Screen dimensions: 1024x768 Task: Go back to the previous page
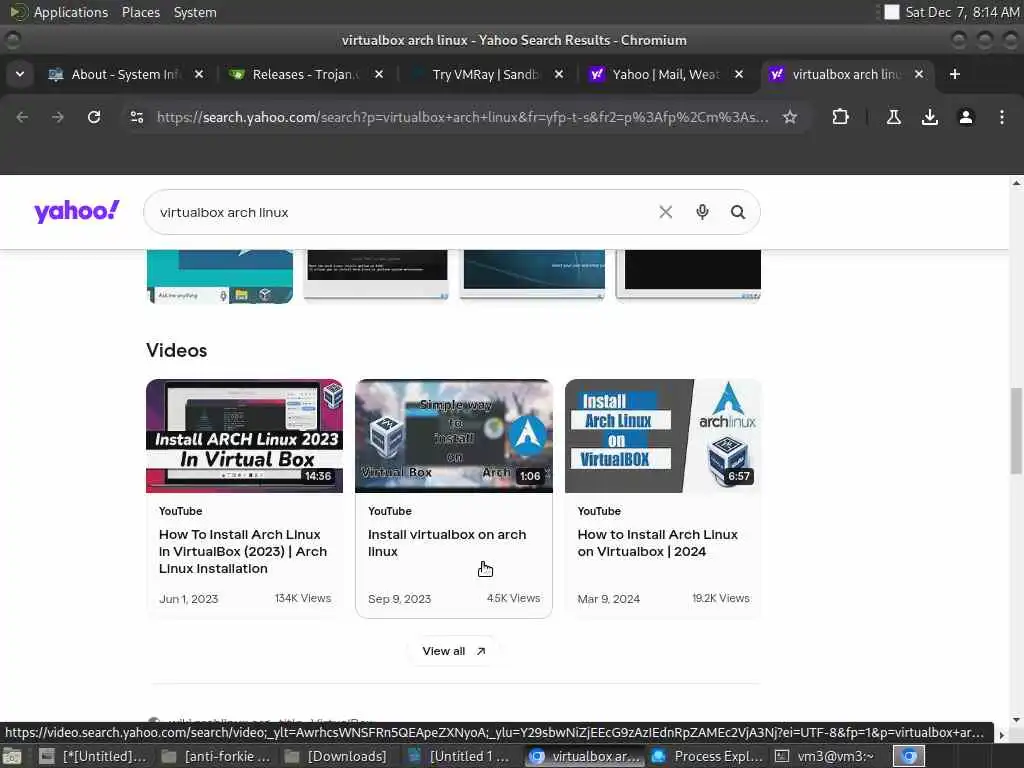click(22, 117)
